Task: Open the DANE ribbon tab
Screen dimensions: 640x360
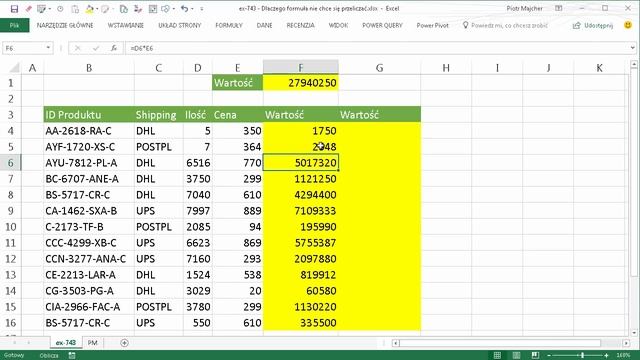Action: [x=264, y=25]
